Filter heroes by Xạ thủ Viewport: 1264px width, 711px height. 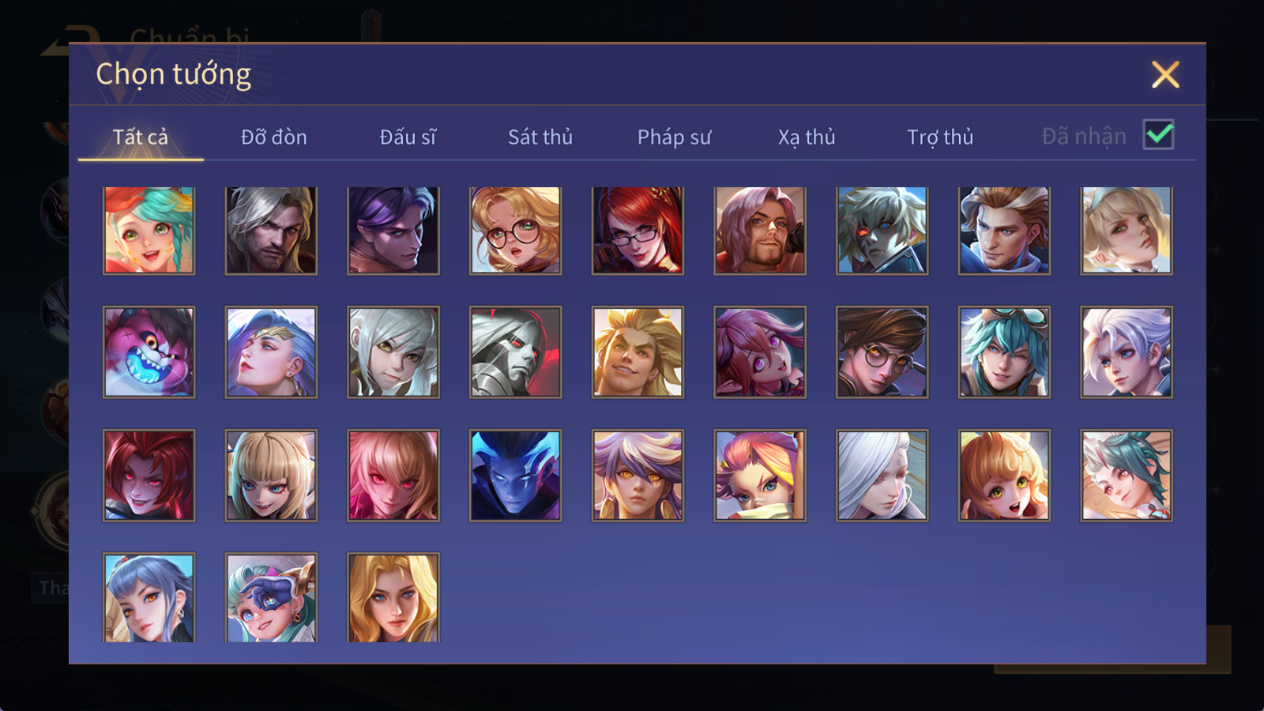807,137
